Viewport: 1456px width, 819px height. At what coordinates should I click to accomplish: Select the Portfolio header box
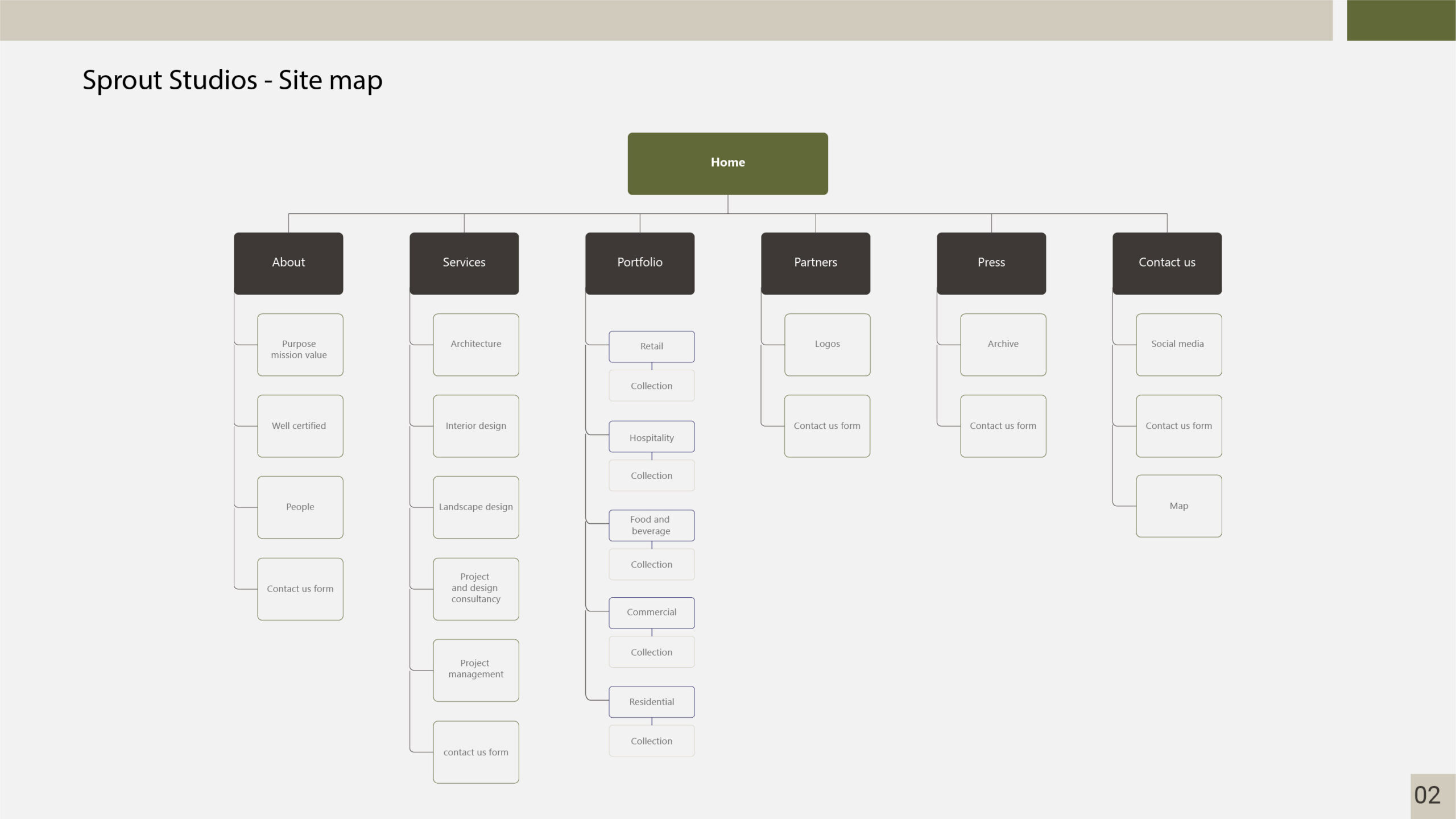639,263
